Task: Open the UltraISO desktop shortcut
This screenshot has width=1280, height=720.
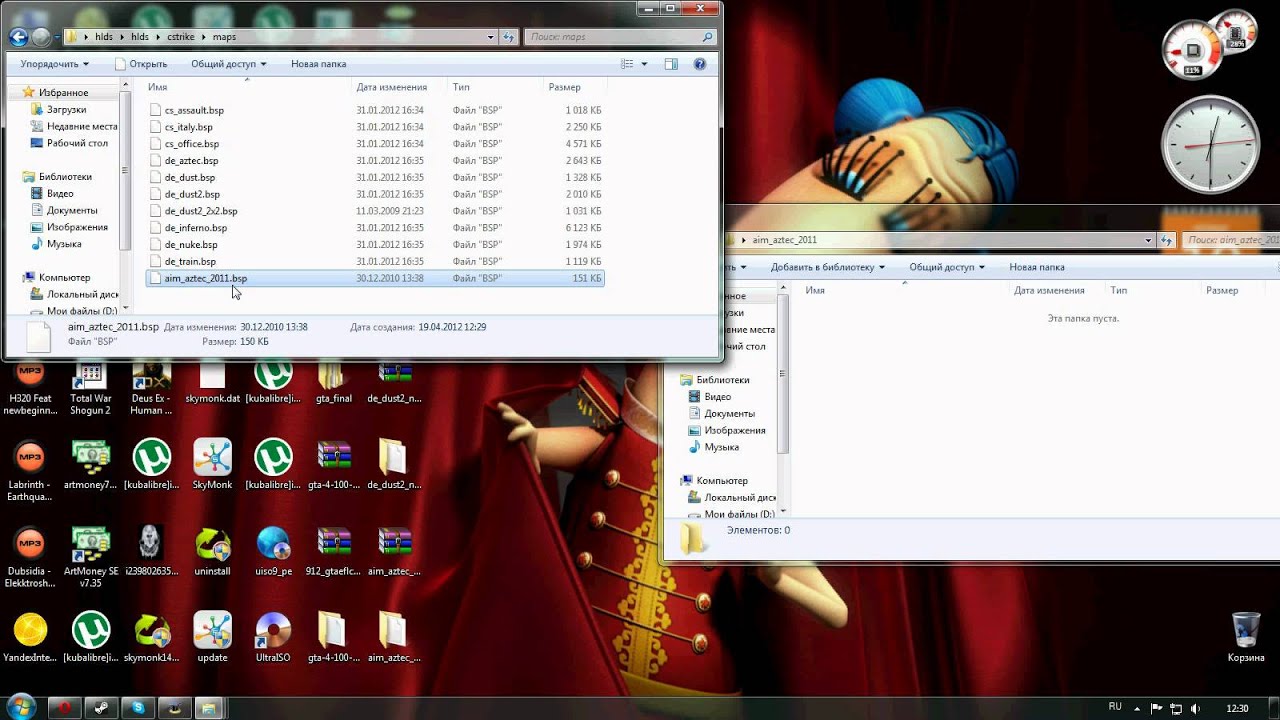Action: point(273,638)
